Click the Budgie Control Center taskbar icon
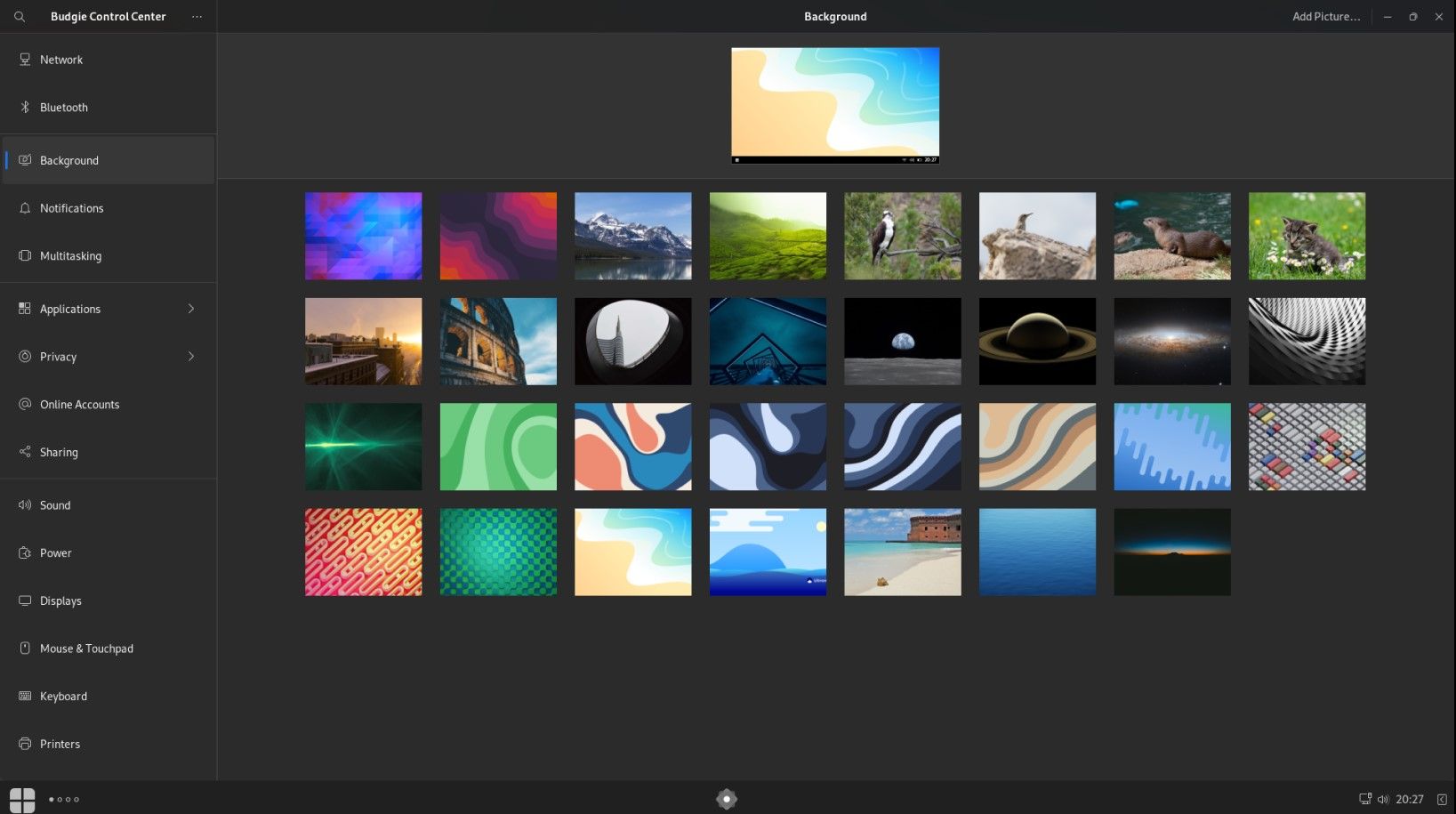 727,799
